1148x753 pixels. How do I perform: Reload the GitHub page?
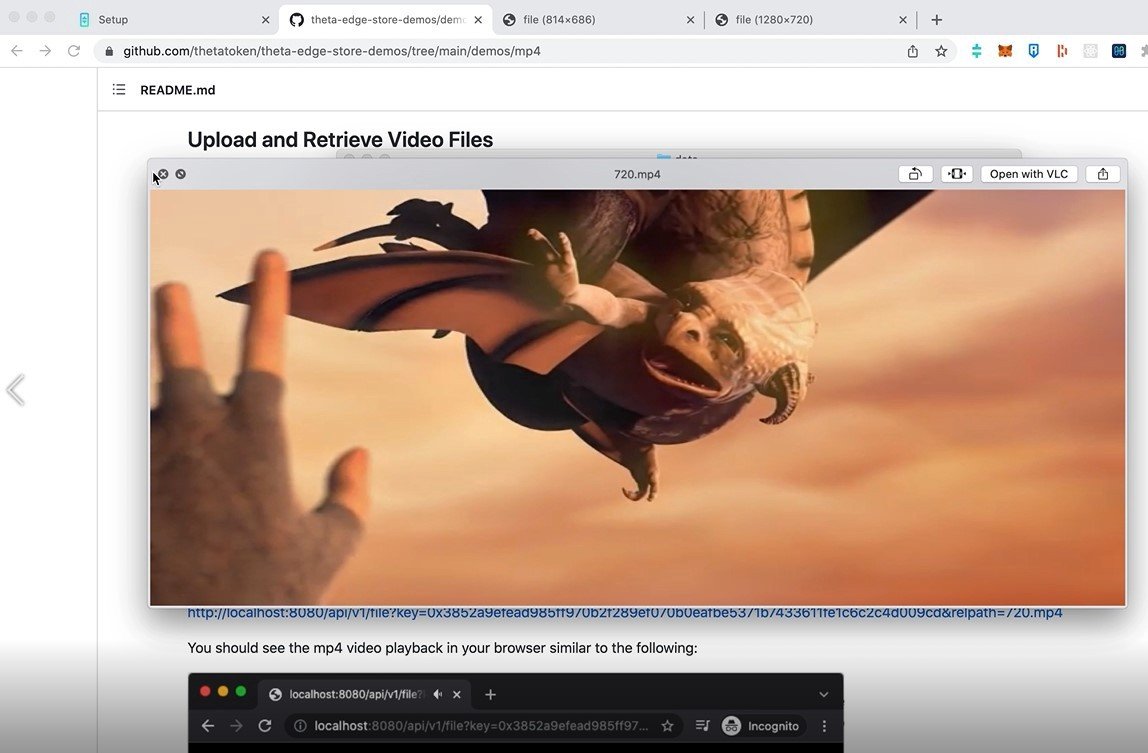74,51
